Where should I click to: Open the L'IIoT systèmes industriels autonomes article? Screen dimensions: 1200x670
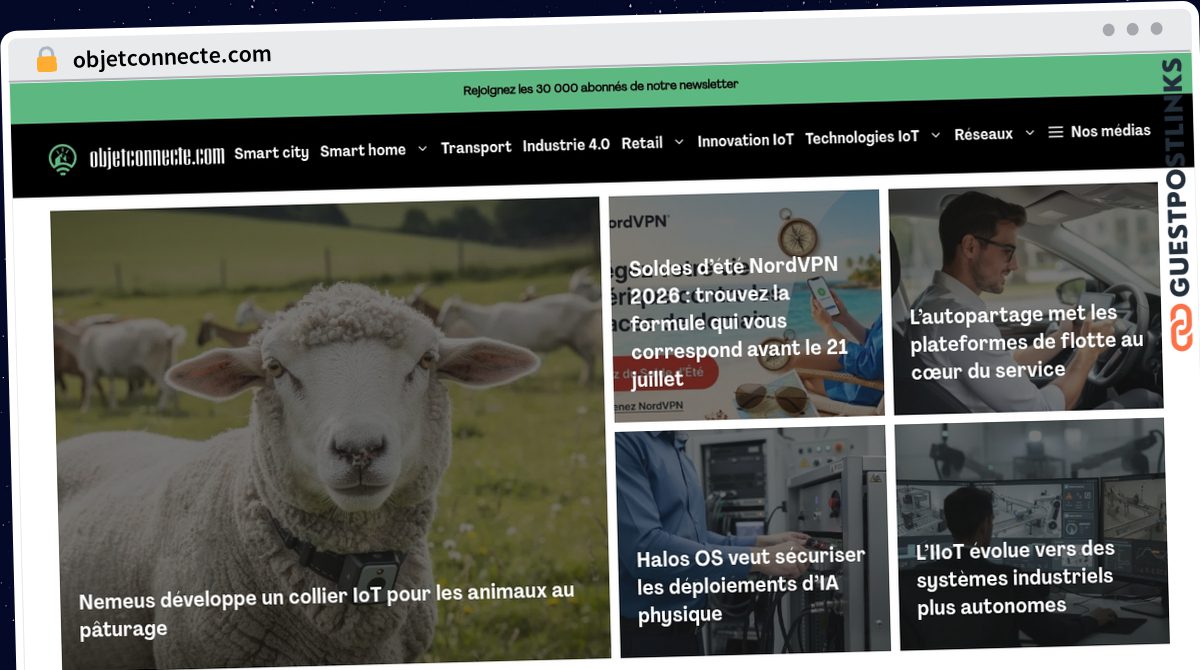pos(1015,578)
